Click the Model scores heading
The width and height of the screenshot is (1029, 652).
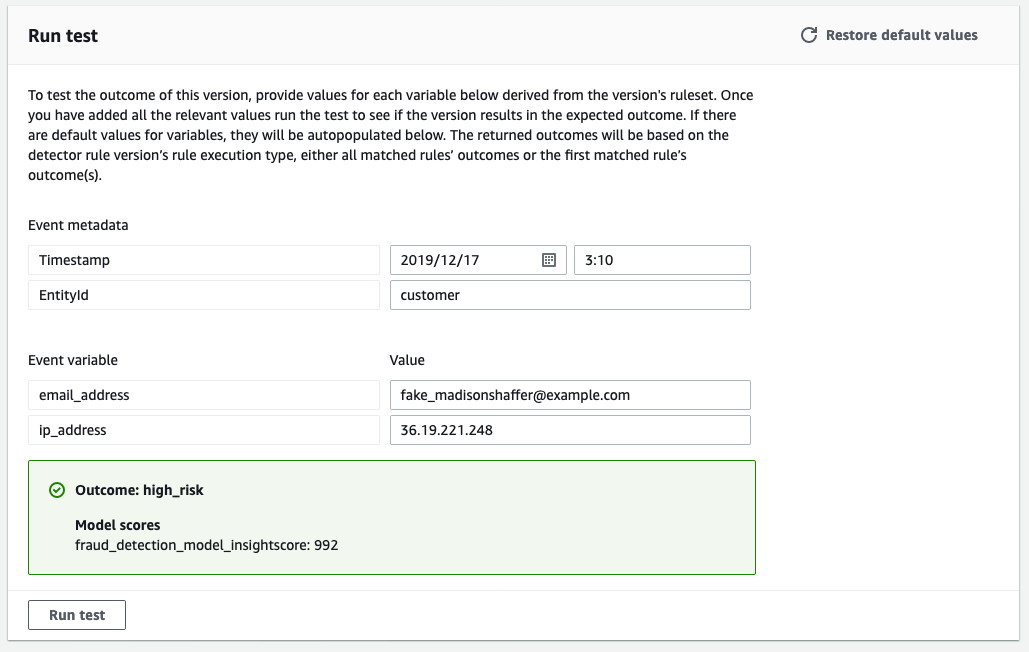pos(117,525)
